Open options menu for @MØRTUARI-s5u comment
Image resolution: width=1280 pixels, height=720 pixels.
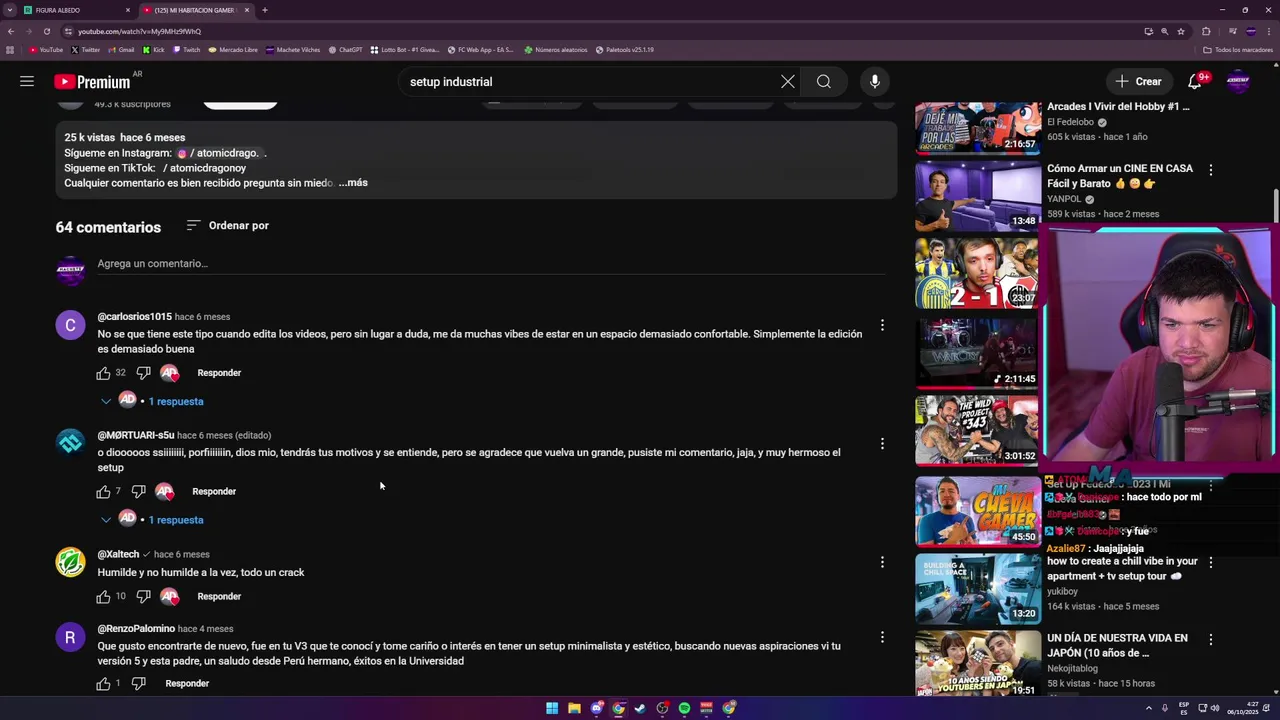tap(882, 444)
